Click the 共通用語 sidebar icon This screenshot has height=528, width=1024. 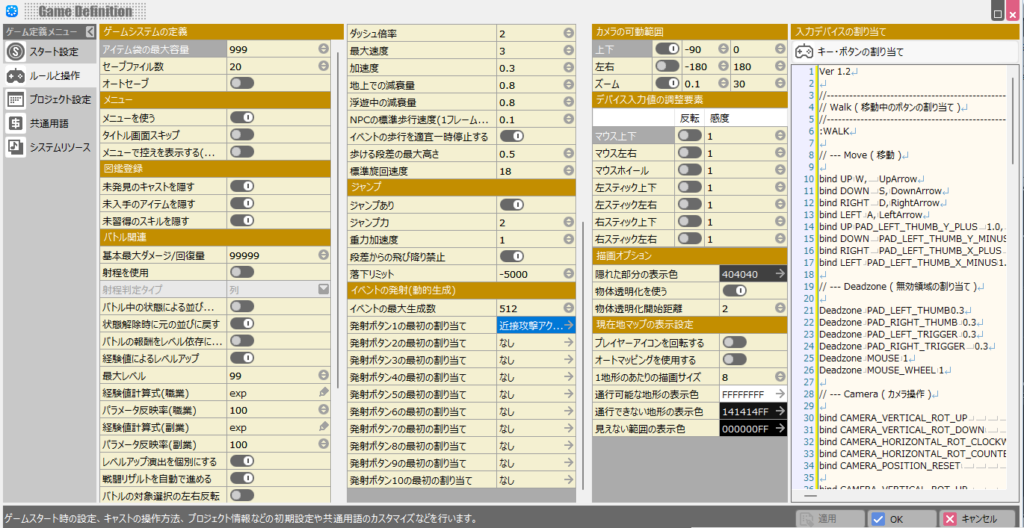15,123
